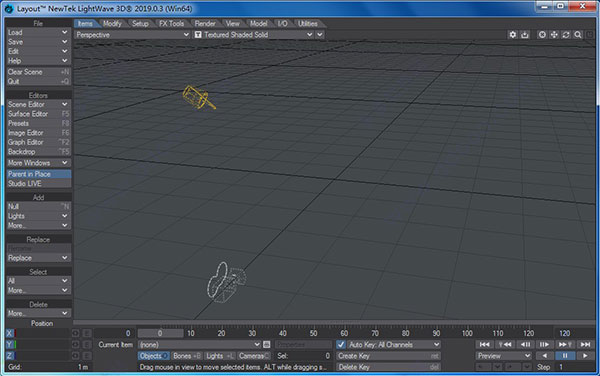Click the start frame field showing 0

point(114,334)
